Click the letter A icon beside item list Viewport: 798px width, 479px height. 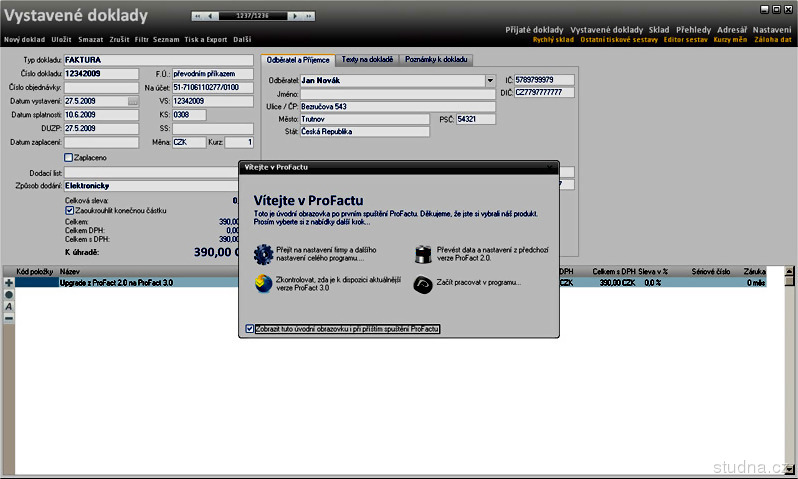click(x=9, y=306)
